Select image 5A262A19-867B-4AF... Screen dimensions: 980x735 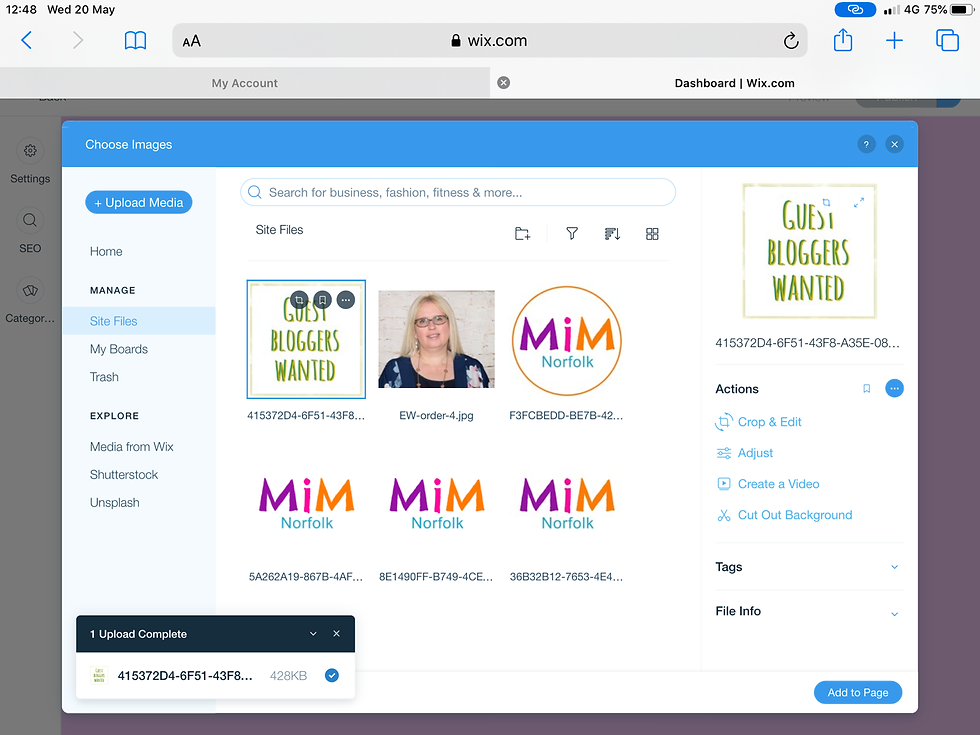pos(306,503)
